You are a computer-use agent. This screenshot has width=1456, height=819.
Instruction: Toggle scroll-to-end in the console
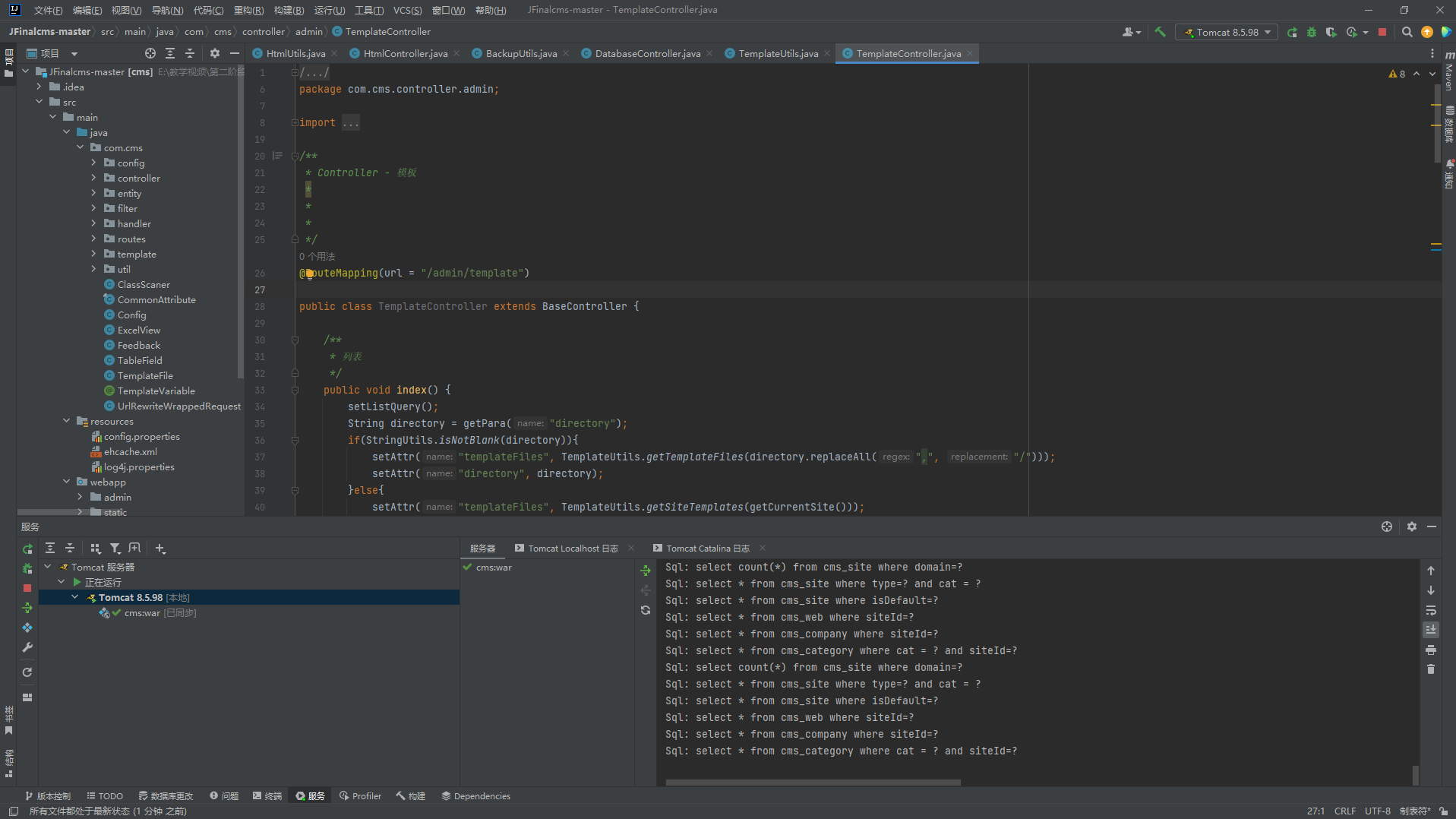pyautogui.click(x=1431, y=630)
